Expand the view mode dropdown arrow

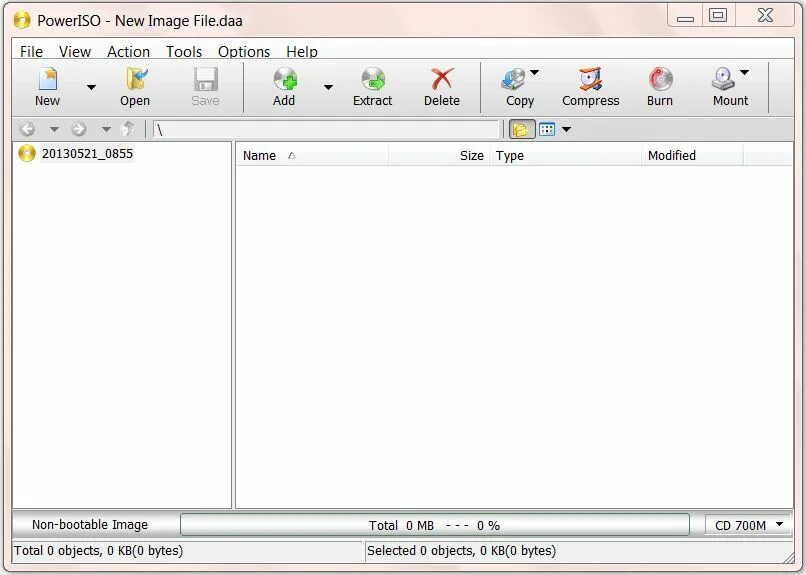[x=566, y=129]
